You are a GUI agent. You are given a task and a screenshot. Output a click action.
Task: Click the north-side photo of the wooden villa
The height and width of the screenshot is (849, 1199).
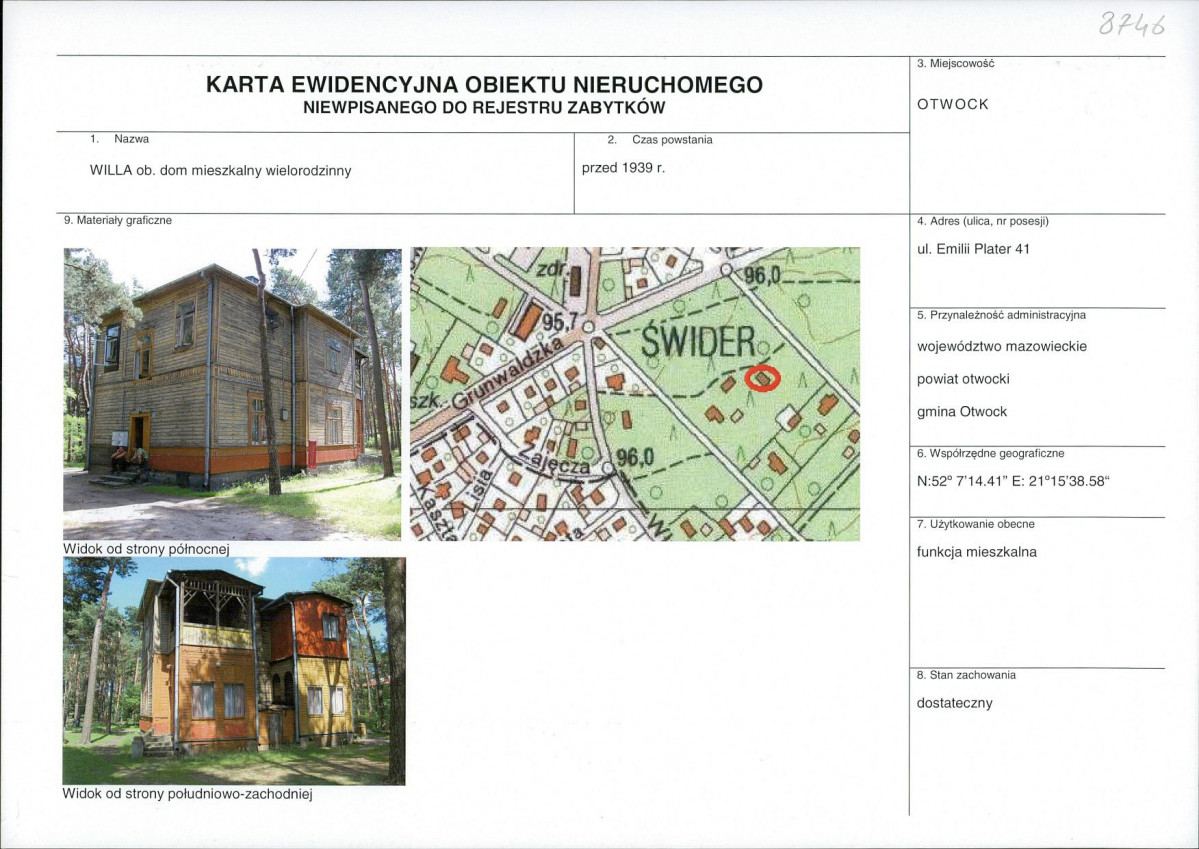[232, 394]
